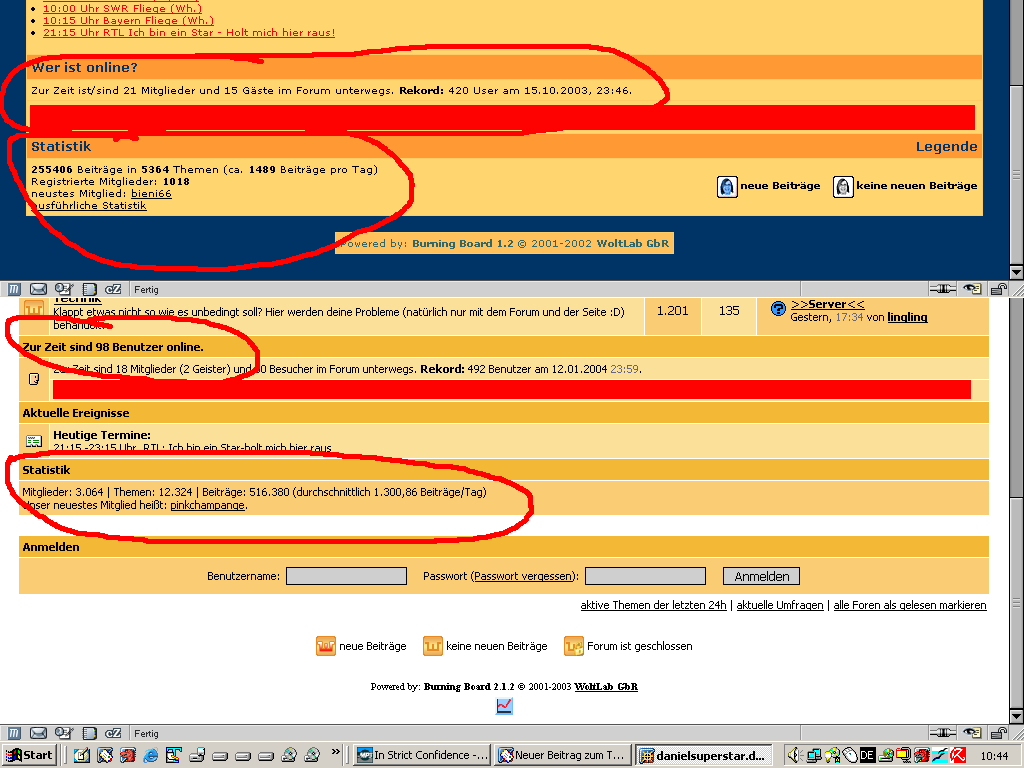Switch to 'Neuer Beitrag zum T...' taskbar window
The height and width of the screenshot is (768, 1024).
tap(564, 755)
